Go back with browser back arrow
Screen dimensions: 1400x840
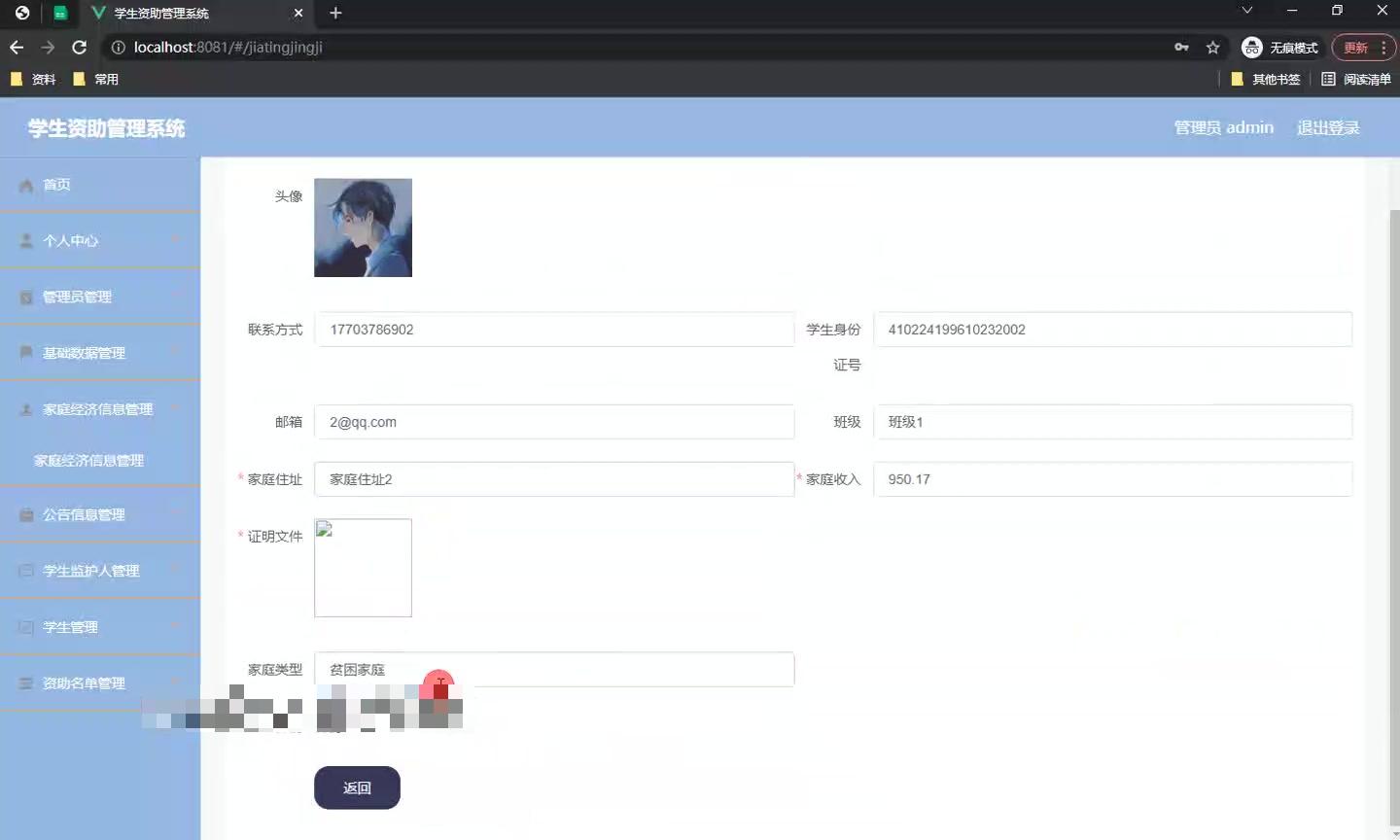pyautogui.click(x=17, y=47)
